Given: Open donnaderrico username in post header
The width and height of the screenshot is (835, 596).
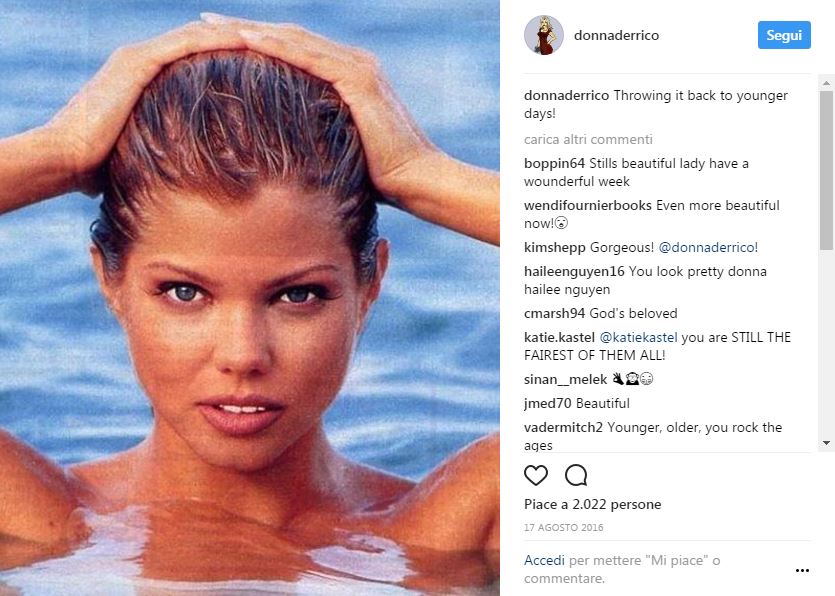Looking at the screenshot, I should pos(616,35).
